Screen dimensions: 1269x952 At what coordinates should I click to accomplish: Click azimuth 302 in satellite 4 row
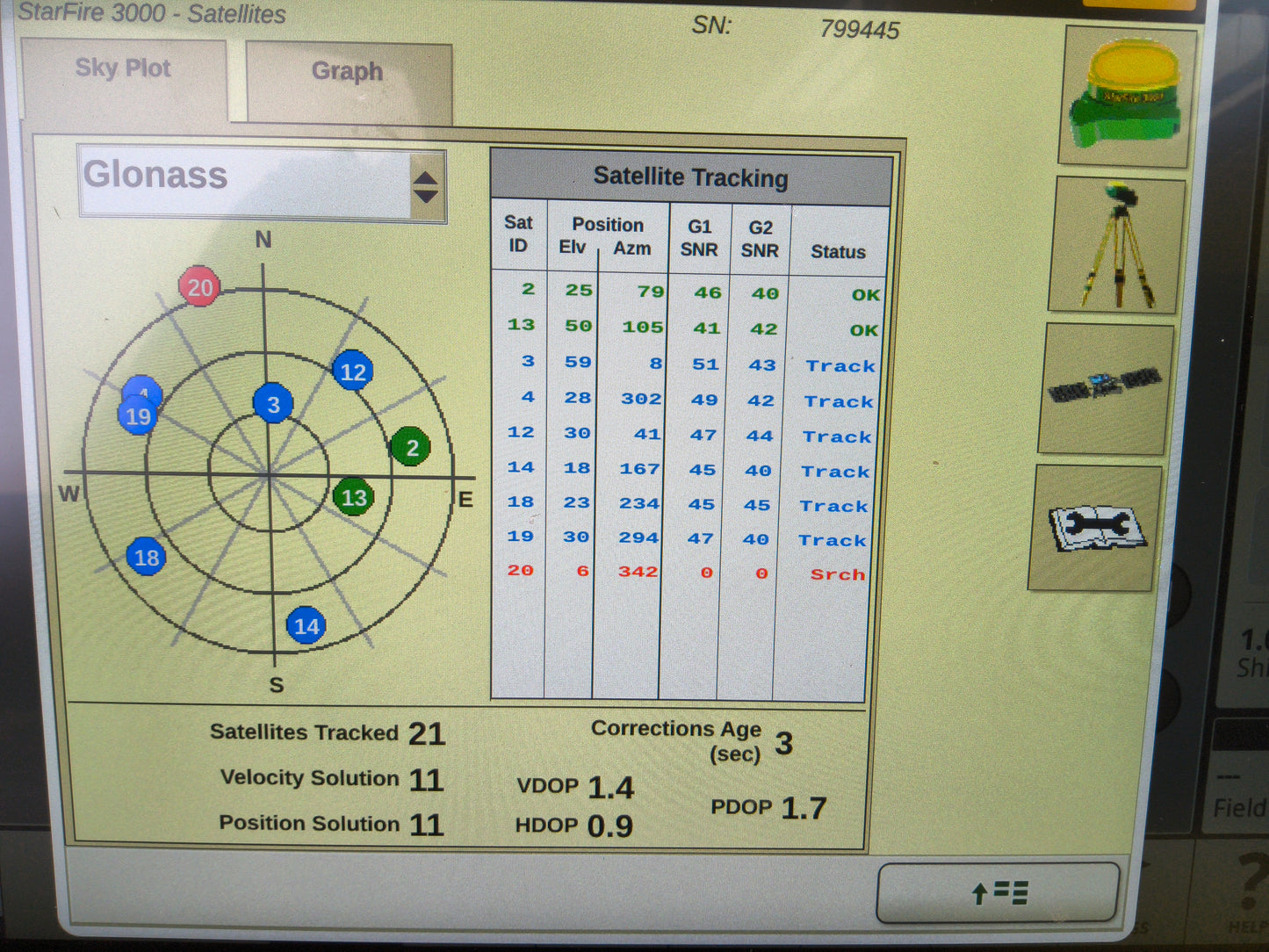pyautogui.click(x=641, y=399)
